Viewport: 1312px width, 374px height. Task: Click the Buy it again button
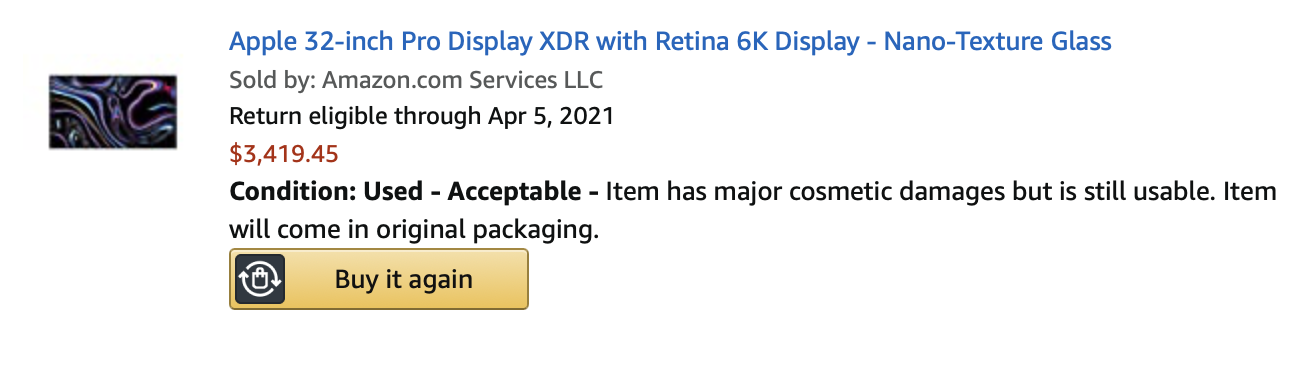point(379,279)
